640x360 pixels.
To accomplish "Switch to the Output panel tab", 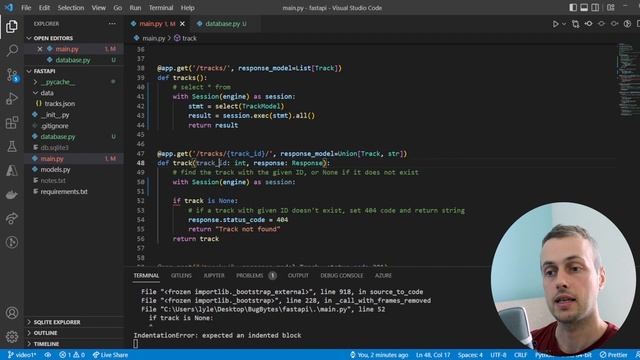I will tap(298, 276).
